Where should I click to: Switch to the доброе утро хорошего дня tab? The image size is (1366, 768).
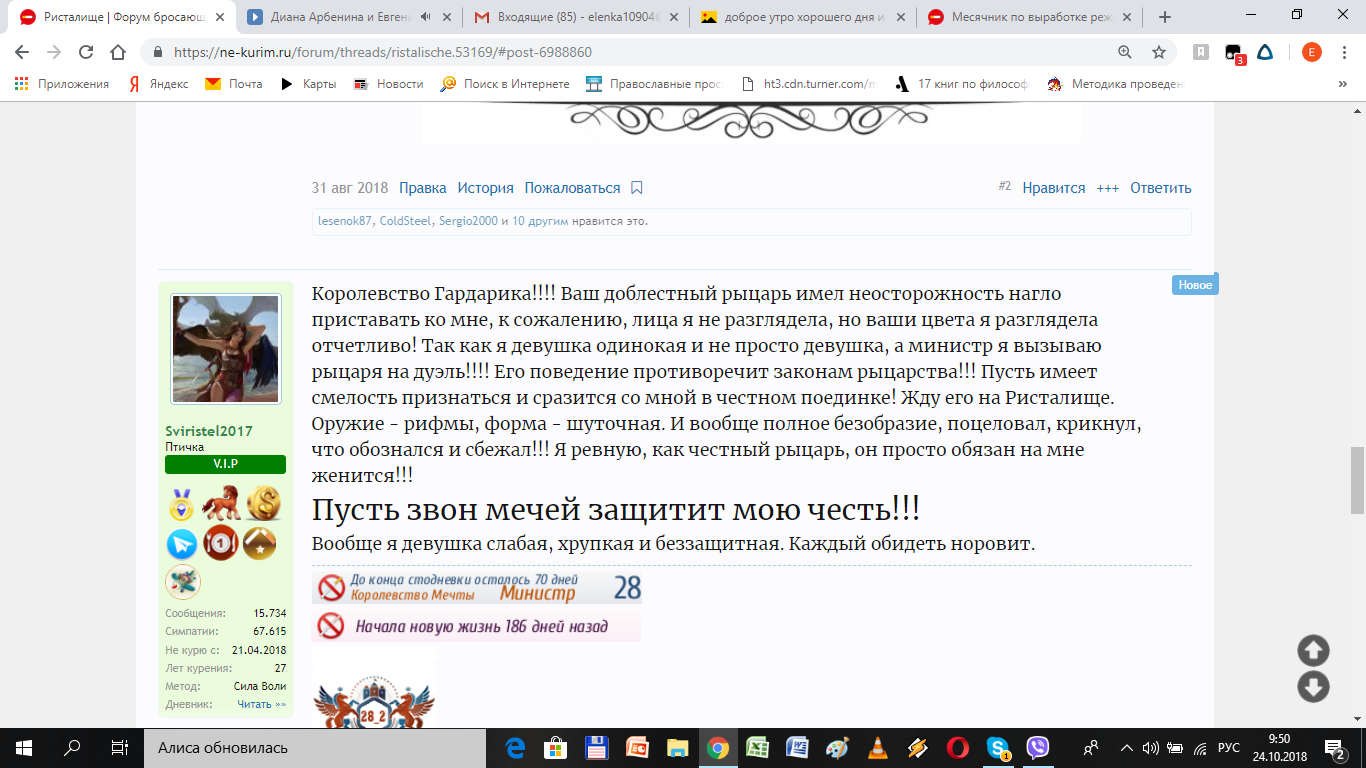[x=802, y=17]
